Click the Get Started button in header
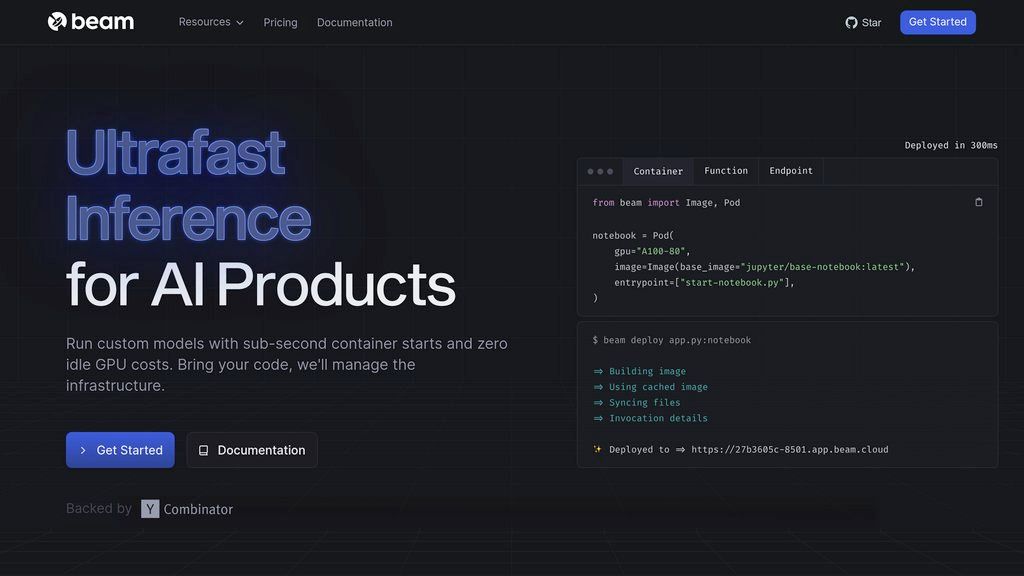Viewport: 1024px width, 576px height. click(938, 22)
